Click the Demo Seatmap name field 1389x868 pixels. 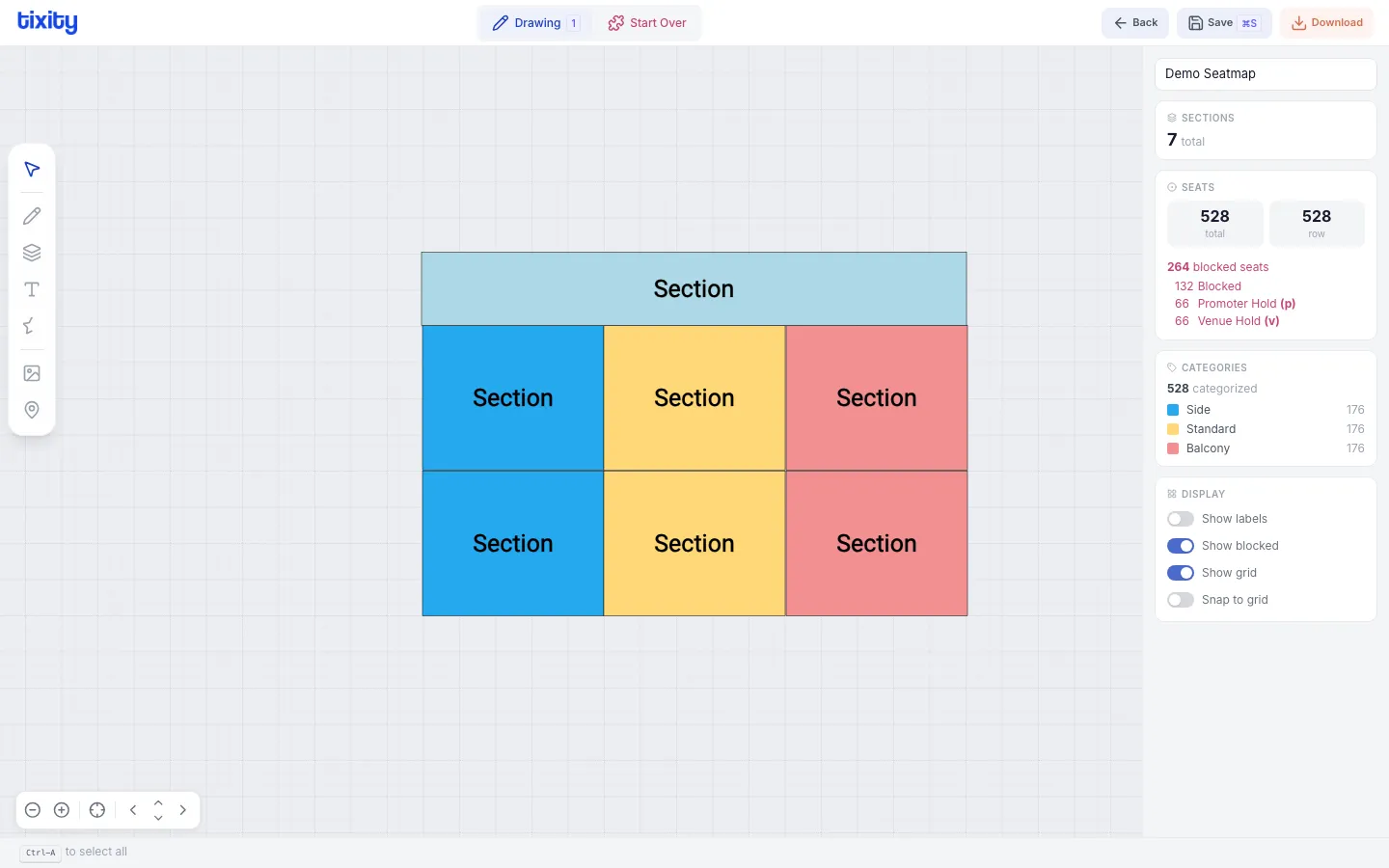tap(1265, 74)
